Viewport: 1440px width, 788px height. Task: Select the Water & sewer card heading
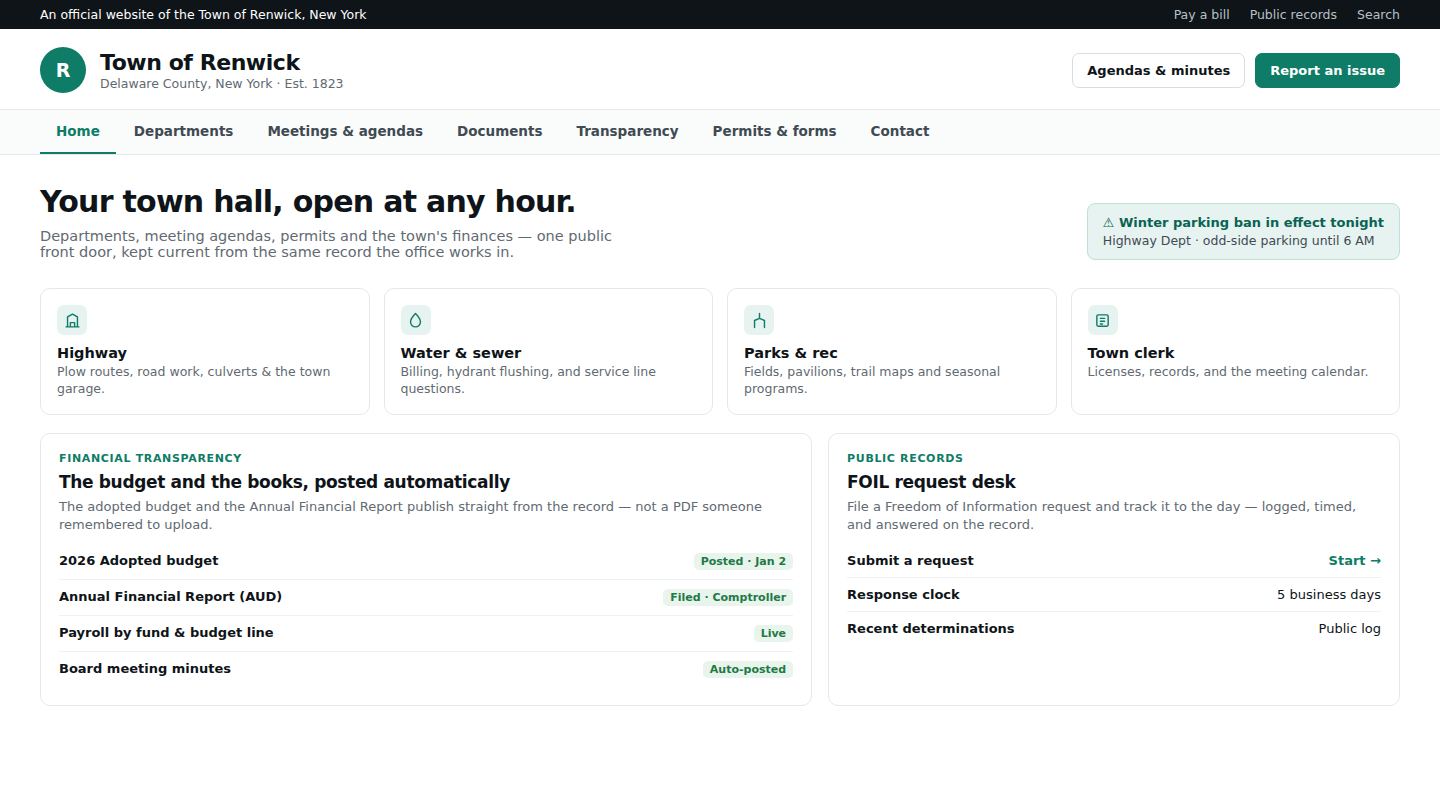click(461, 353)
